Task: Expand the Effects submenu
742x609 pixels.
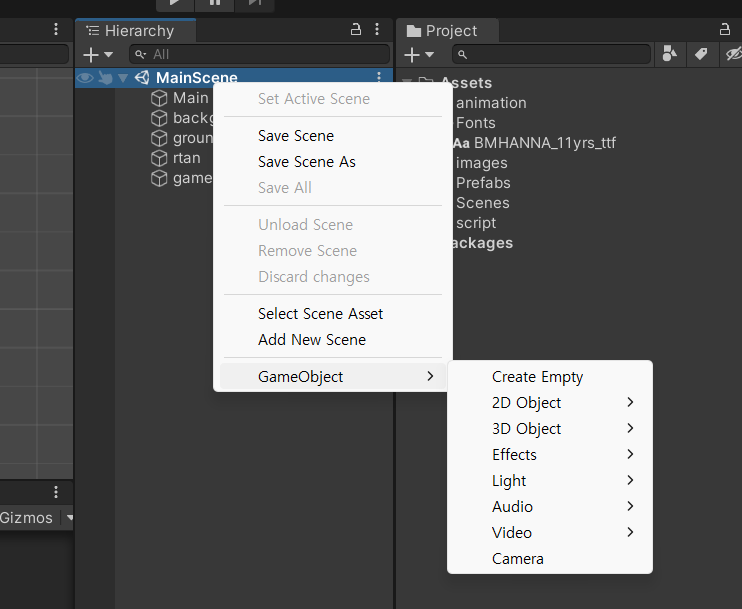Action: point(549,455)
